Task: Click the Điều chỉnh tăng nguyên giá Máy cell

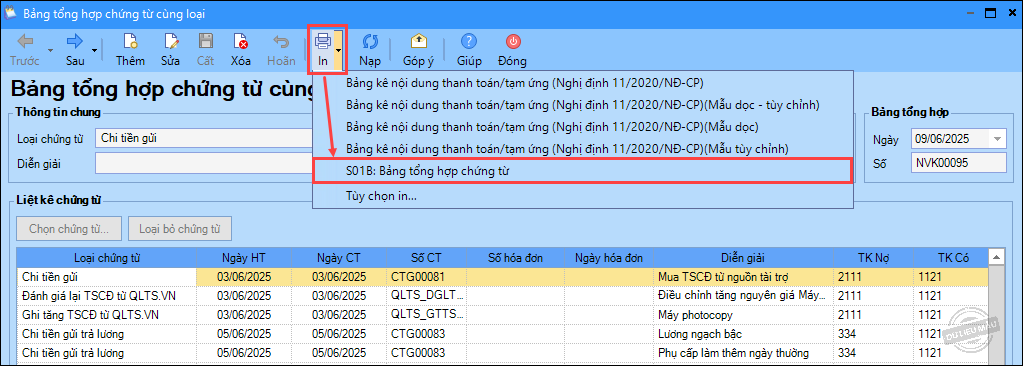Action: 744,296
